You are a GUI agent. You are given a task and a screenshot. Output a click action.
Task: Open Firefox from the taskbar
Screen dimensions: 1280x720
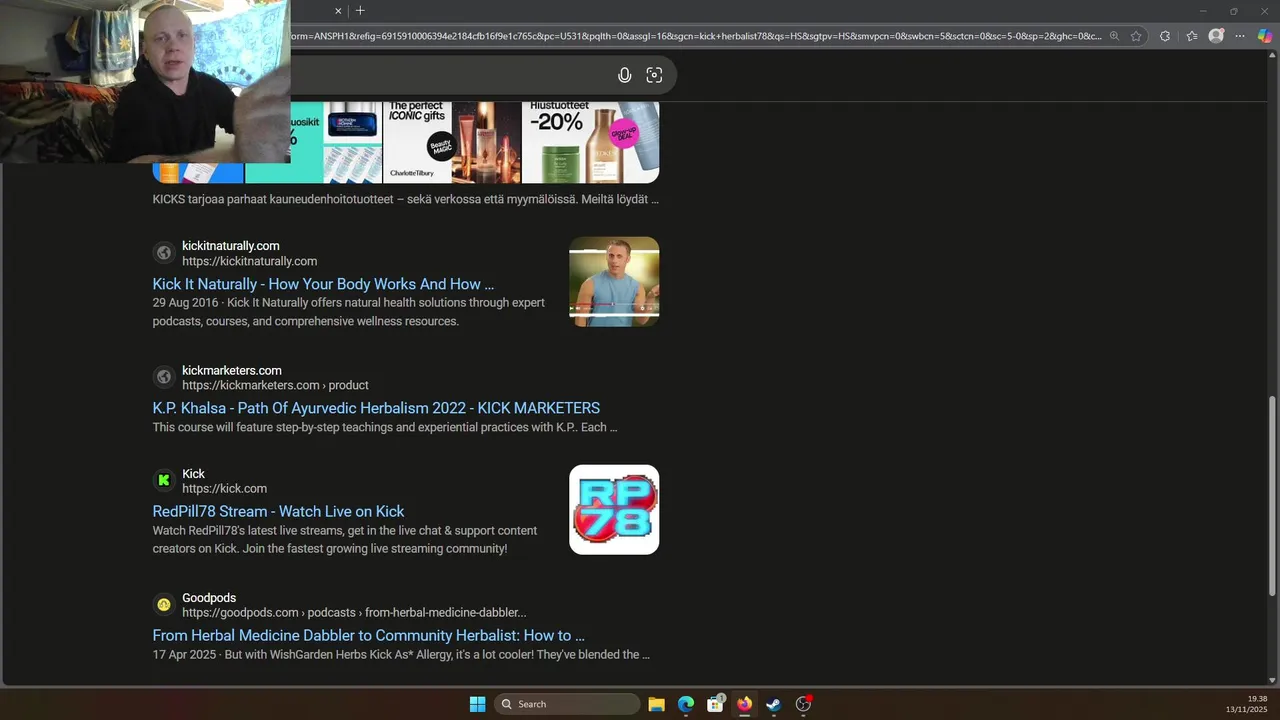(x=744, y=704)
